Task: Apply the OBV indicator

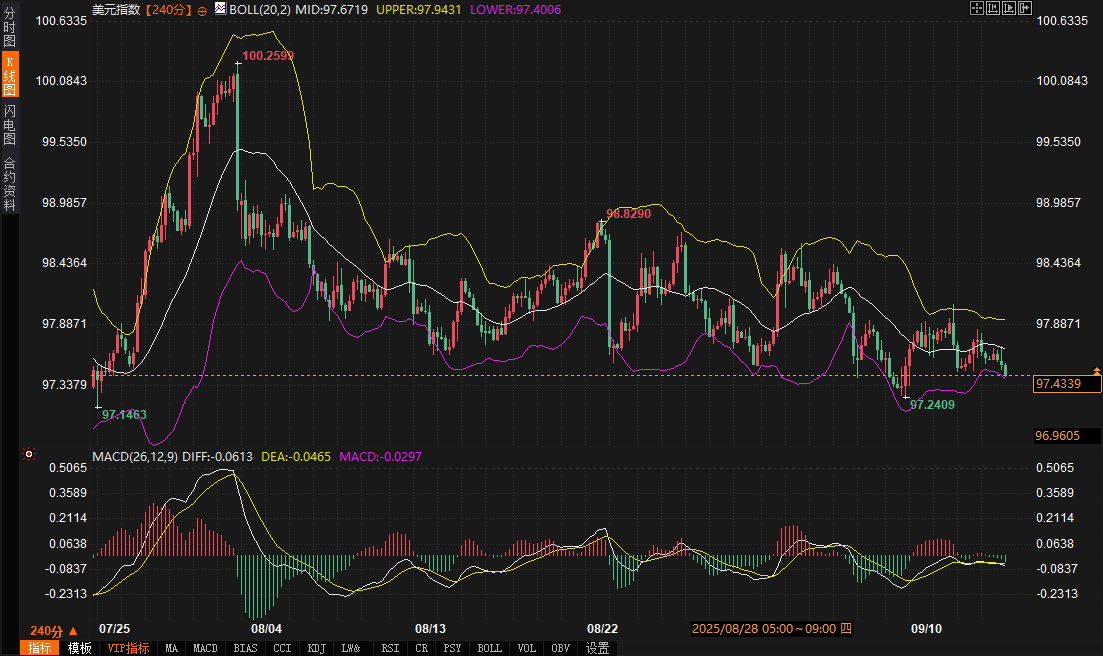Action: (561, 648)
